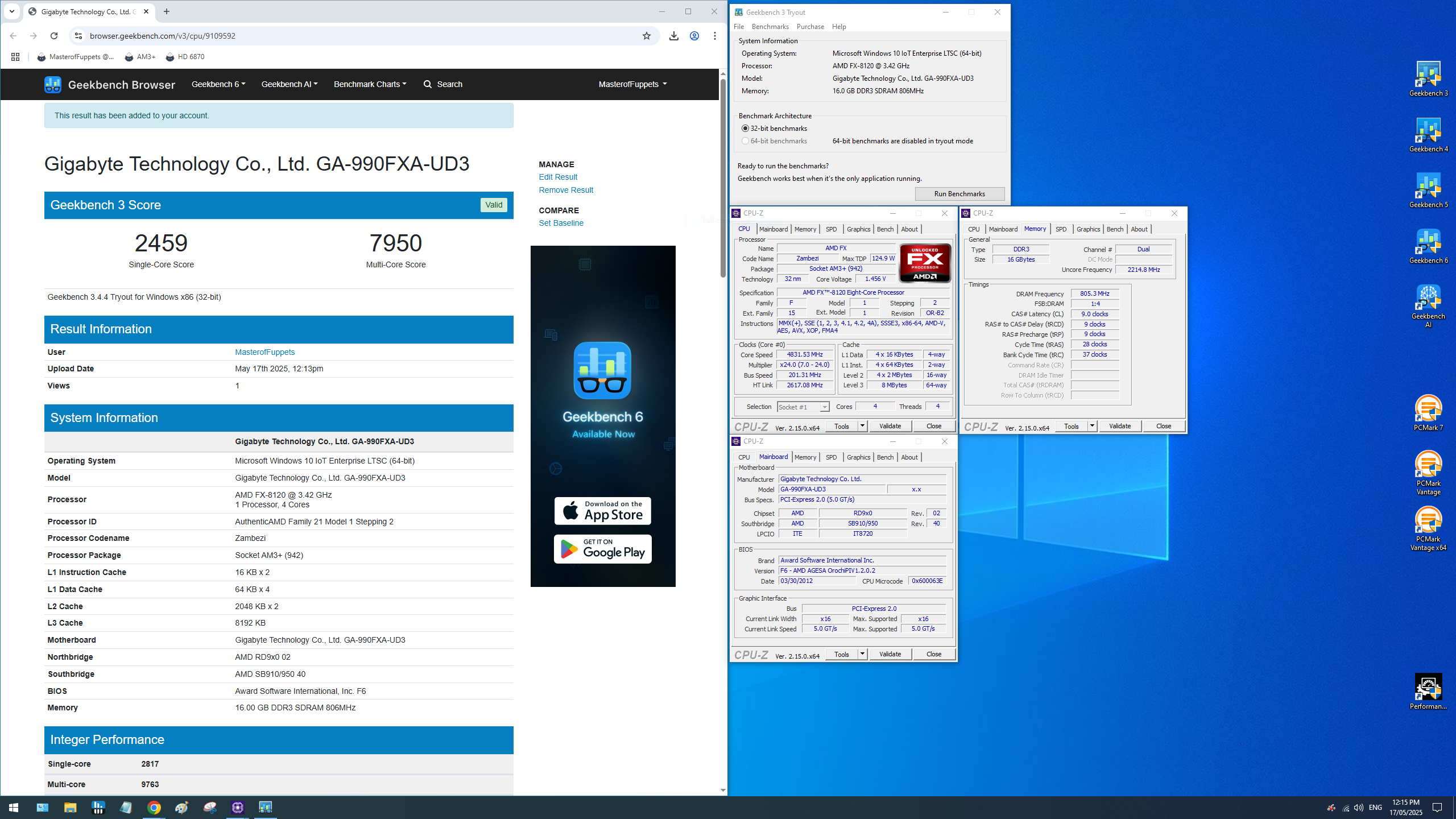Click the taskbar clock and date
The image size is (1456, 819).
[1407, 808]
